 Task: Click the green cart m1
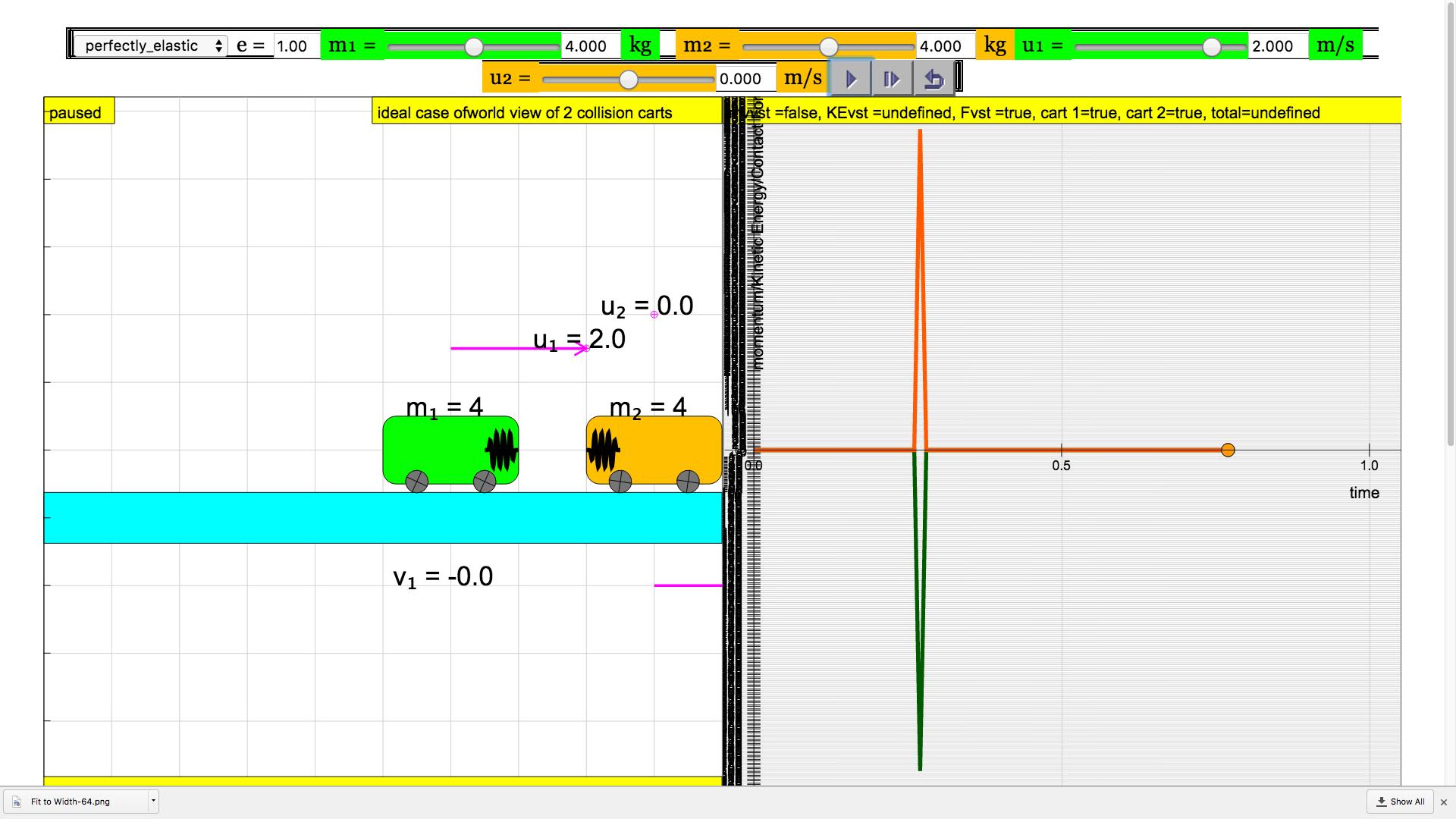pos(450,450)
